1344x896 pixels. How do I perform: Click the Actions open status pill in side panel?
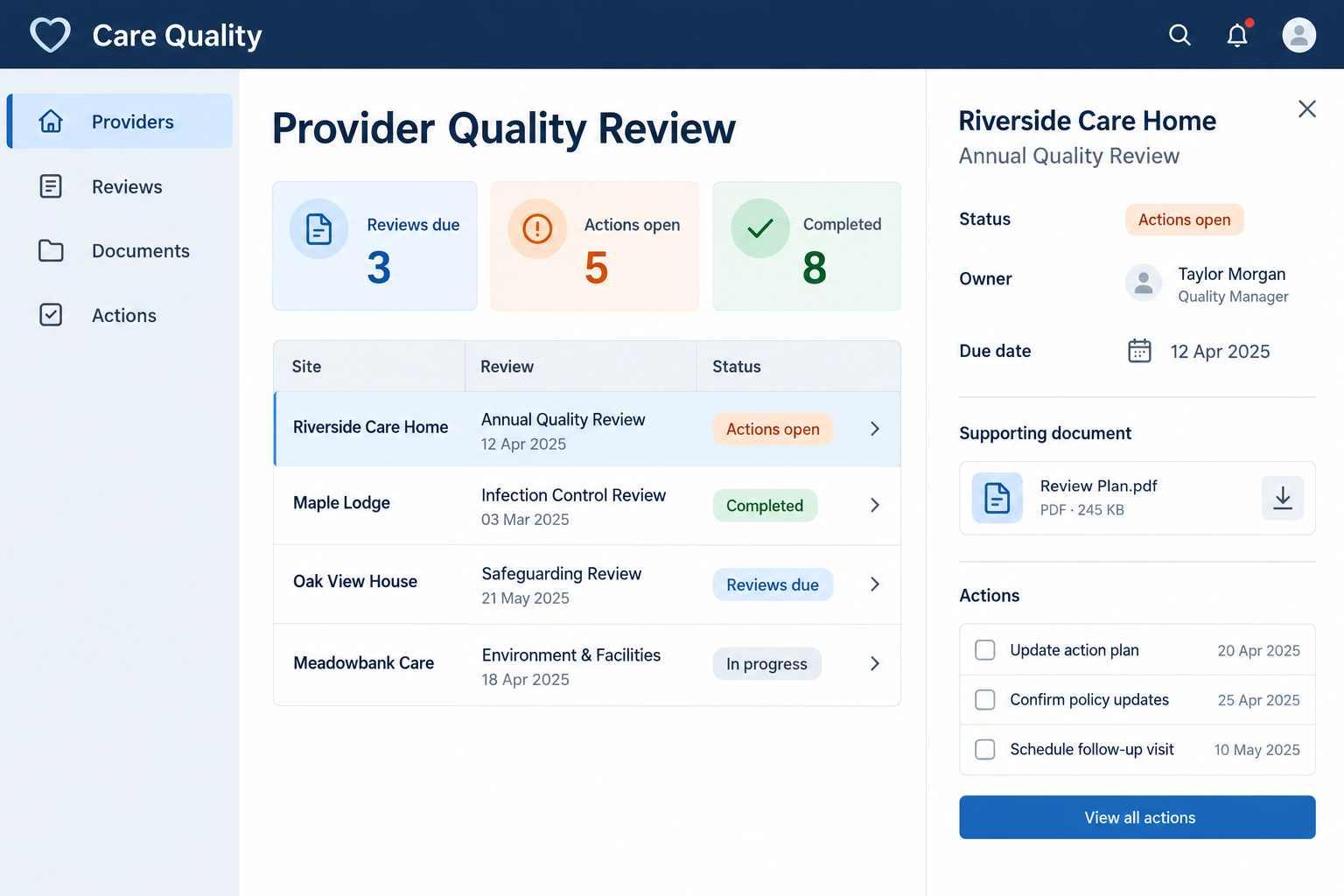pyautogui.click(x=1184, y=220)
